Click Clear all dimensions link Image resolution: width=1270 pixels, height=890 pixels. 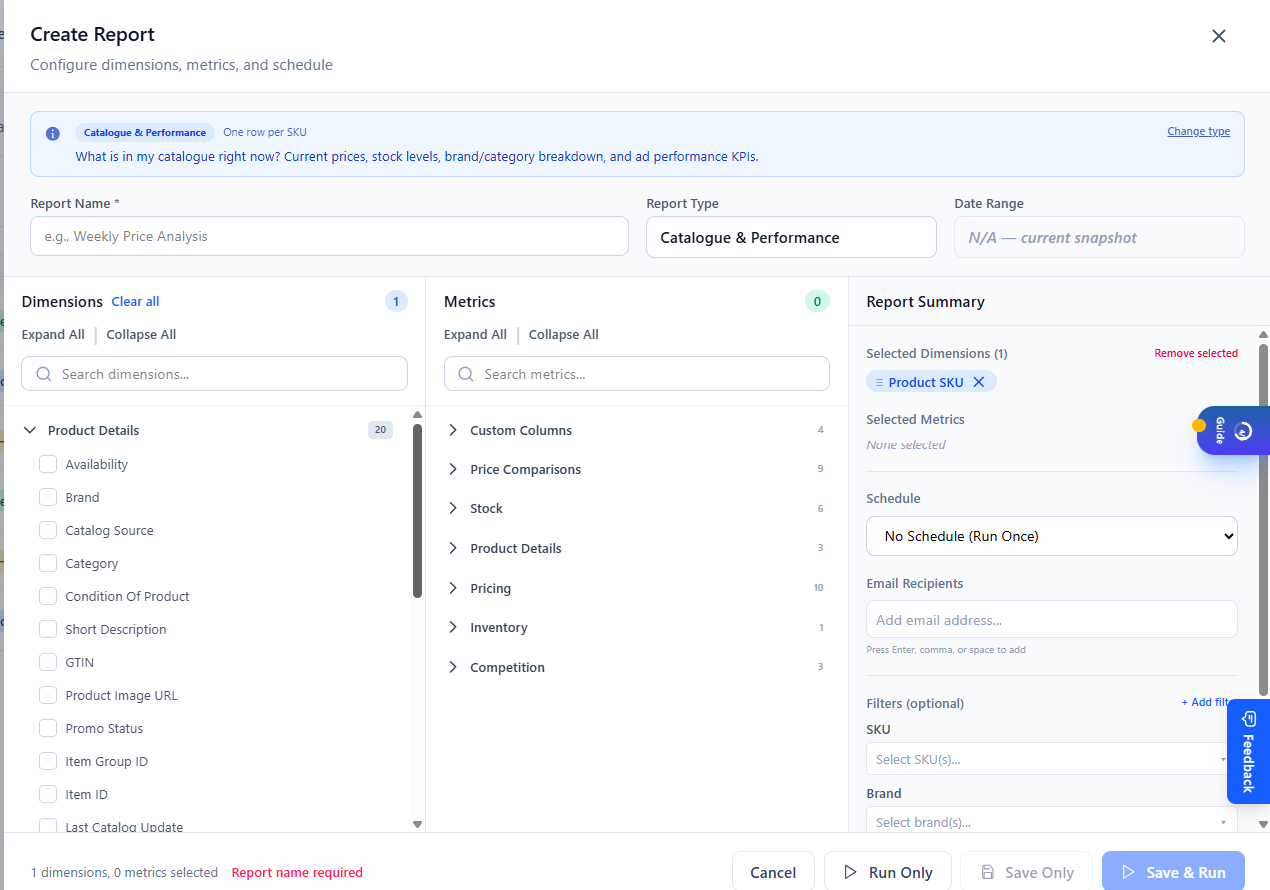(x=135, y=301)
